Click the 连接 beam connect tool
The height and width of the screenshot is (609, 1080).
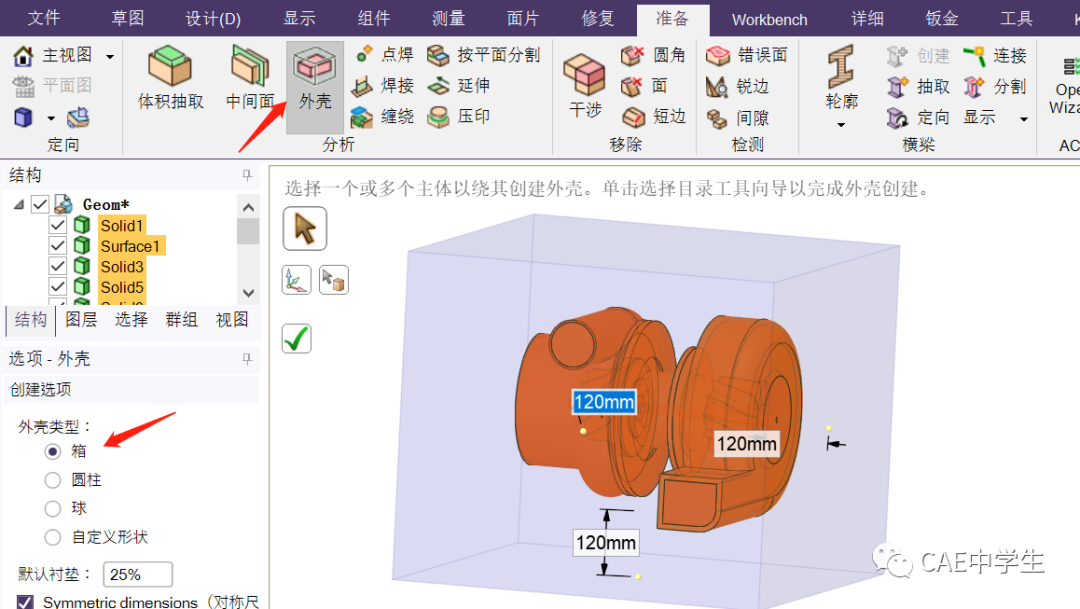995,55
